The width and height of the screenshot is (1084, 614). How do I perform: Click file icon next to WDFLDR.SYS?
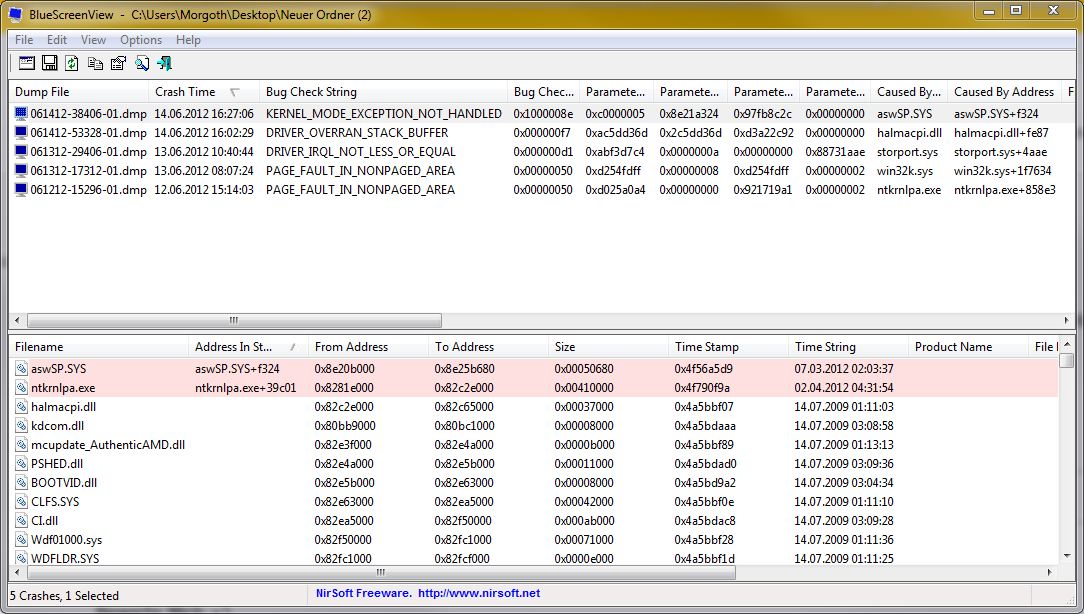coord(21,558)
